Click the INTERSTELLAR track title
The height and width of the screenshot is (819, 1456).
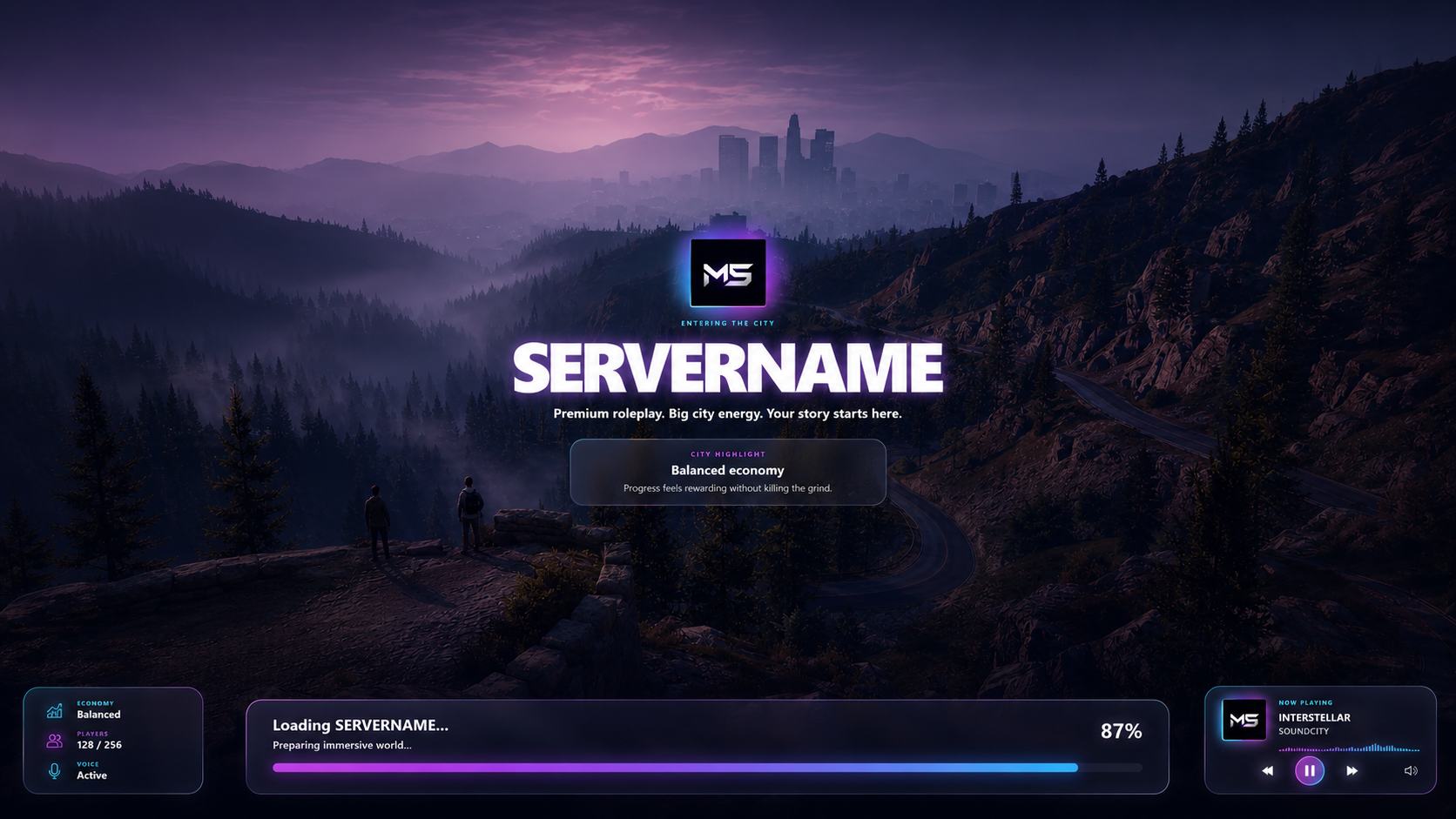coord(1314,718)
